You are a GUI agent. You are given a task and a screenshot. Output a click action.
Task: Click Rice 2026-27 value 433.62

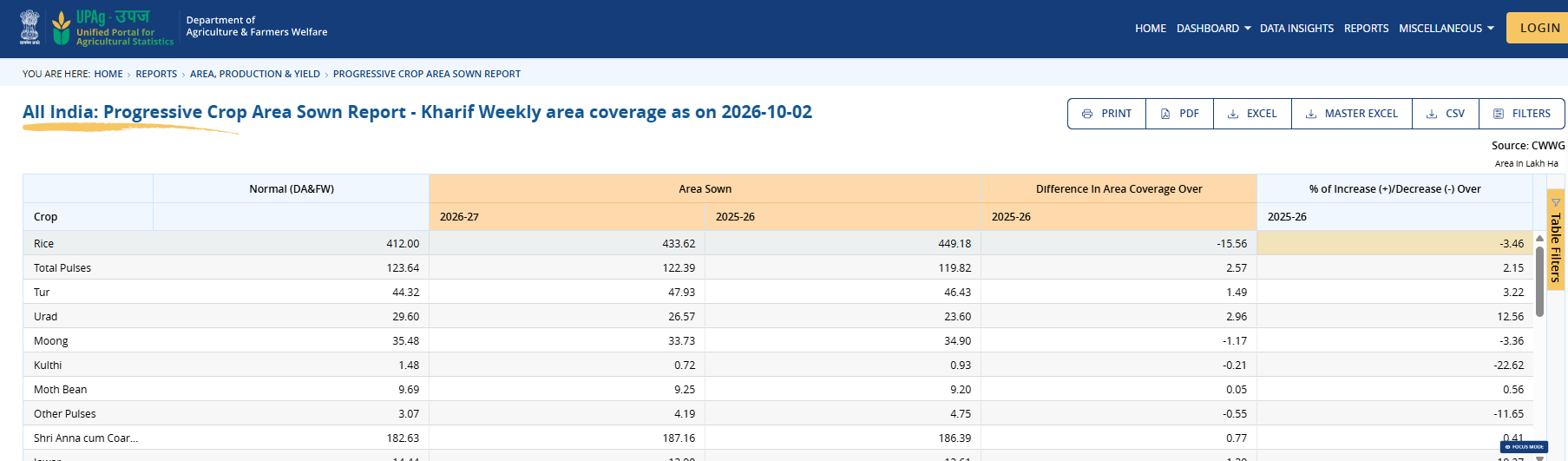[679, 244]
